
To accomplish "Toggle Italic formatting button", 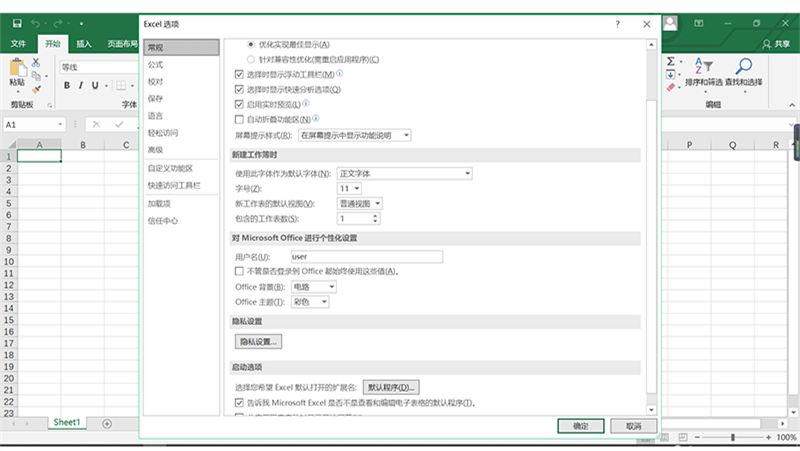I will click(x=81, y=86).
